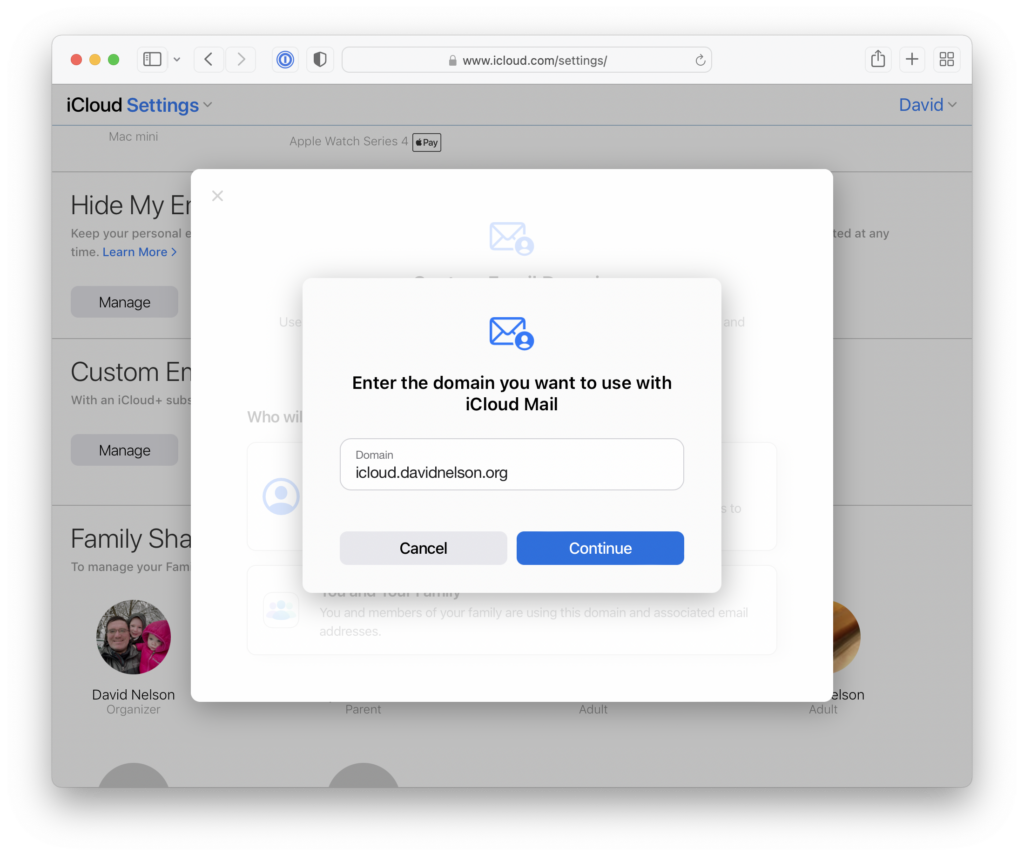The height and width of the screenshot is (856, 1024).
Task: Click Manage under Custom Email Domain
Action: click(x=124, y=450)
